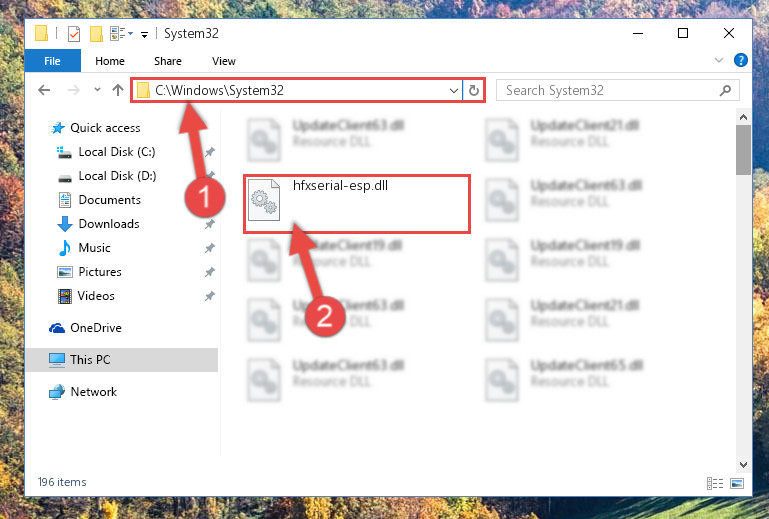Expand the ribbon with the chevron
The height and width of the screenshot is (519, 769).
click(x=719, y=60)
